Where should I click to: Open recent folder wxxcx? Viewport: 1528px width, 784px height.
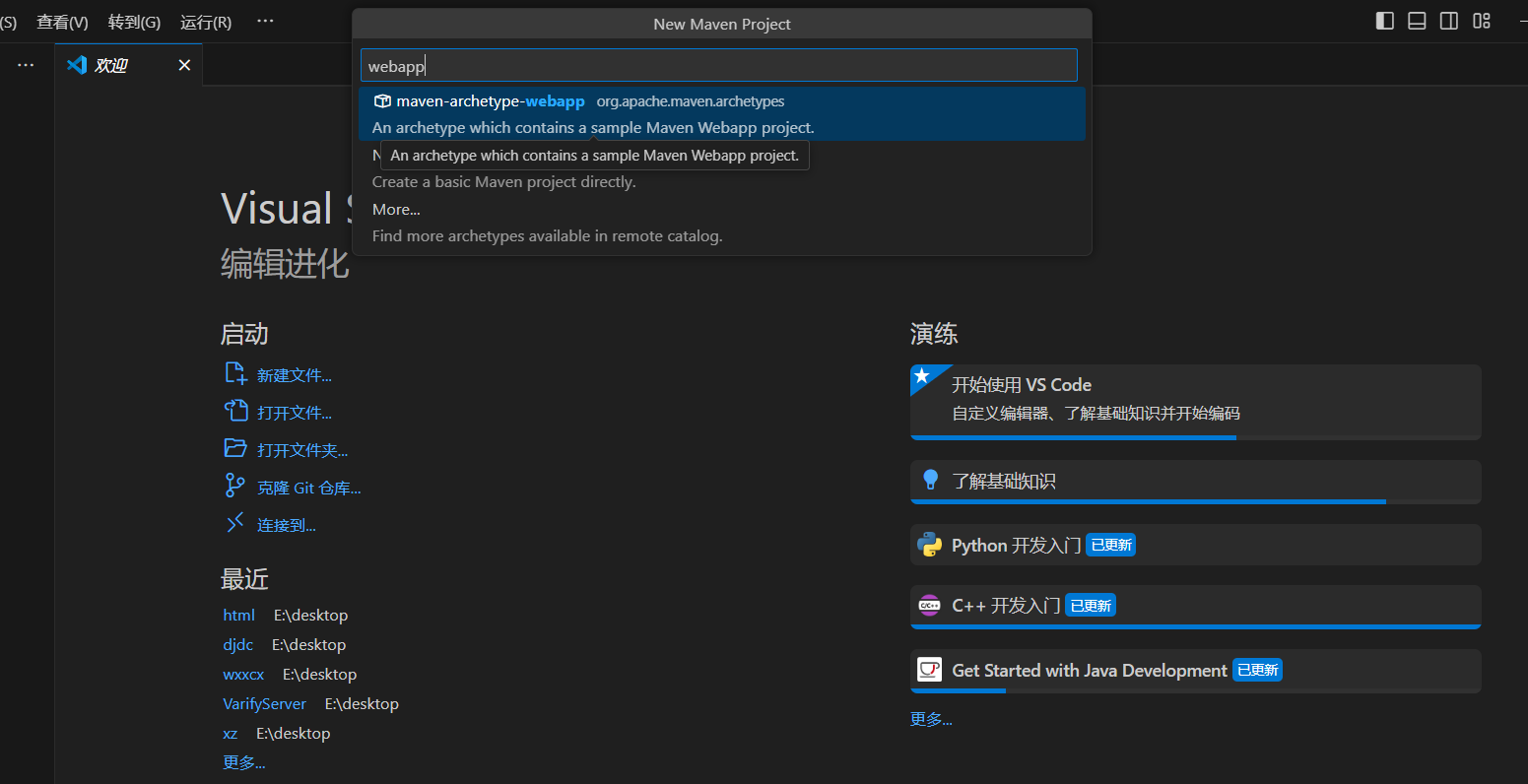(x=243, y=674)
